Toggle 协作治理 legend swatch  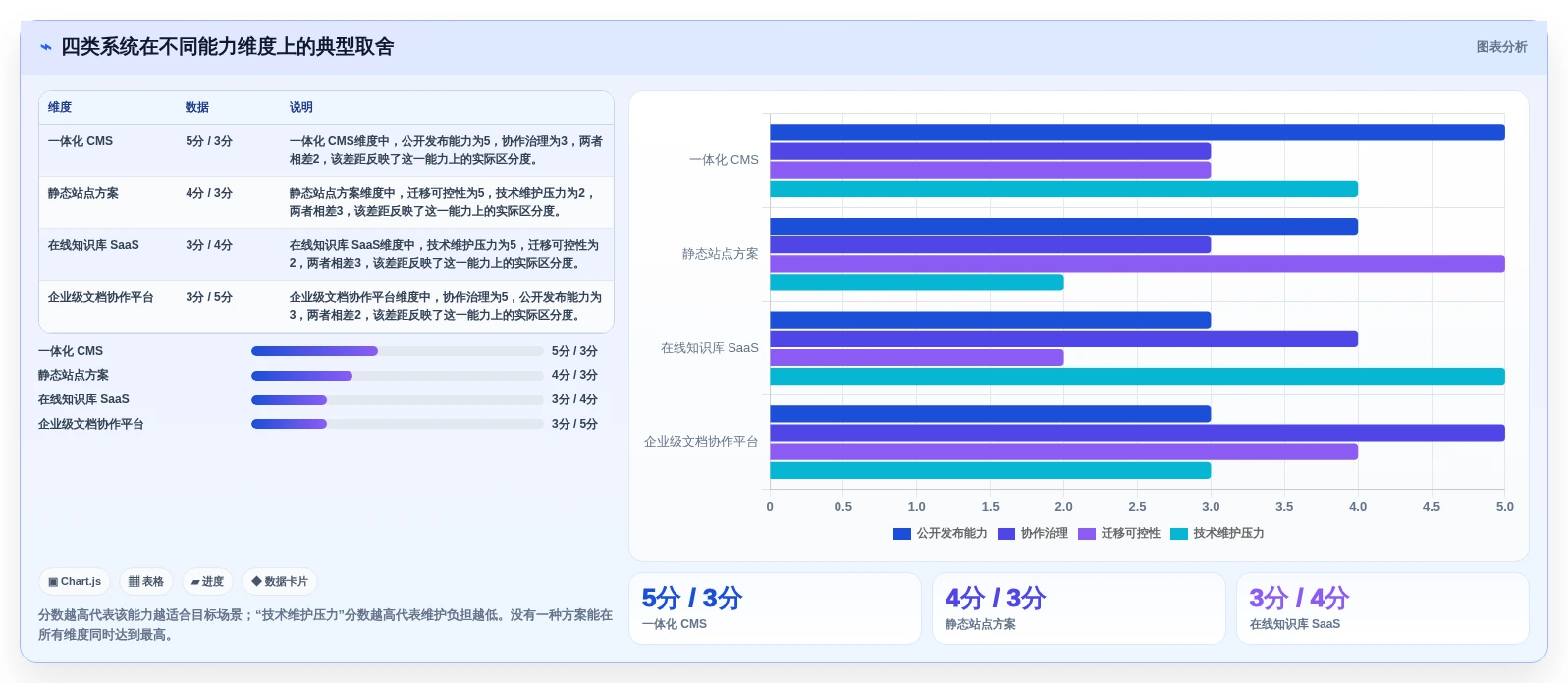[1006, 534]
